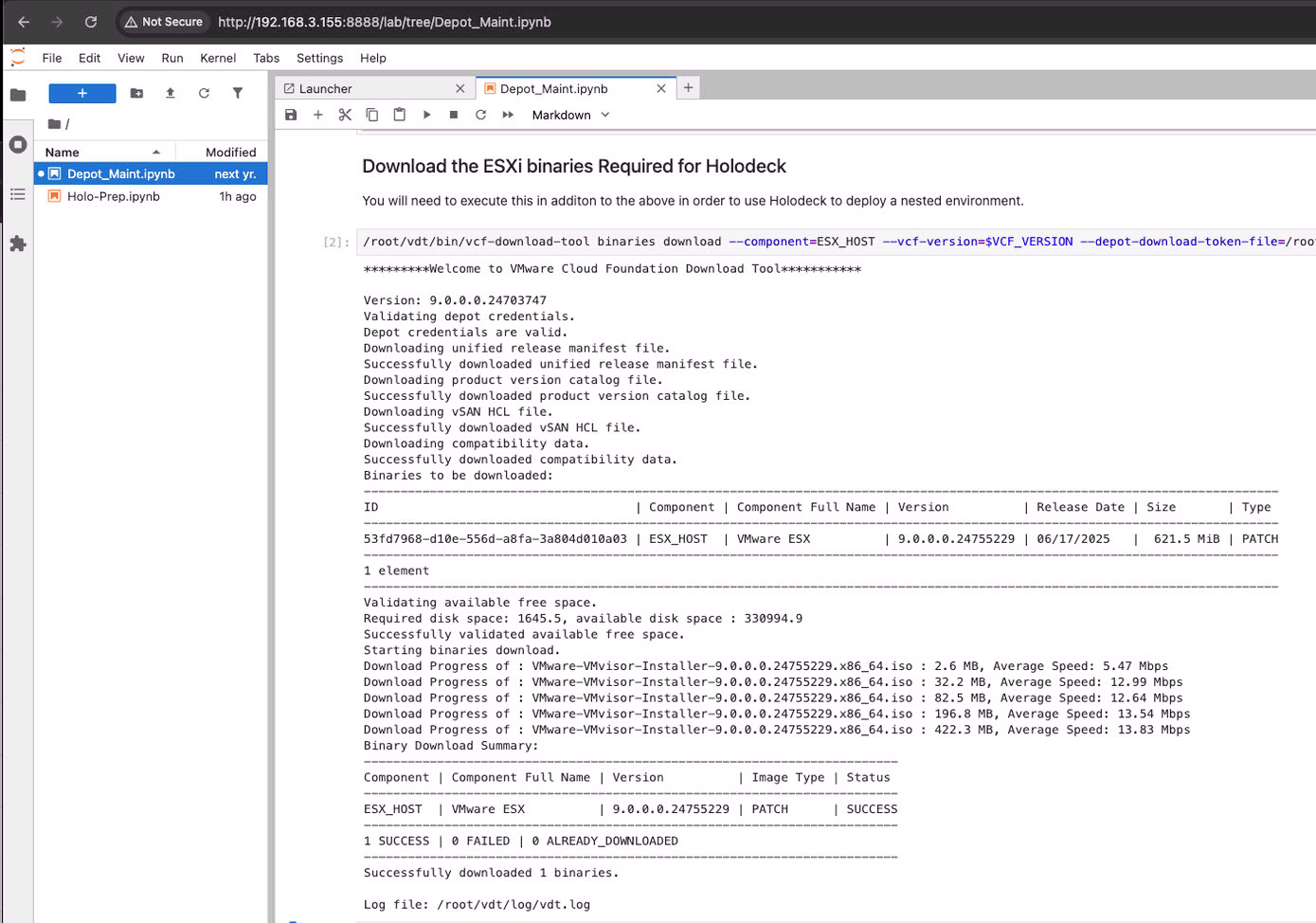The height and width of the screenshot is (923, 1316).
Task: Refresh the file browser list
Action: click(x=204, y=93)
